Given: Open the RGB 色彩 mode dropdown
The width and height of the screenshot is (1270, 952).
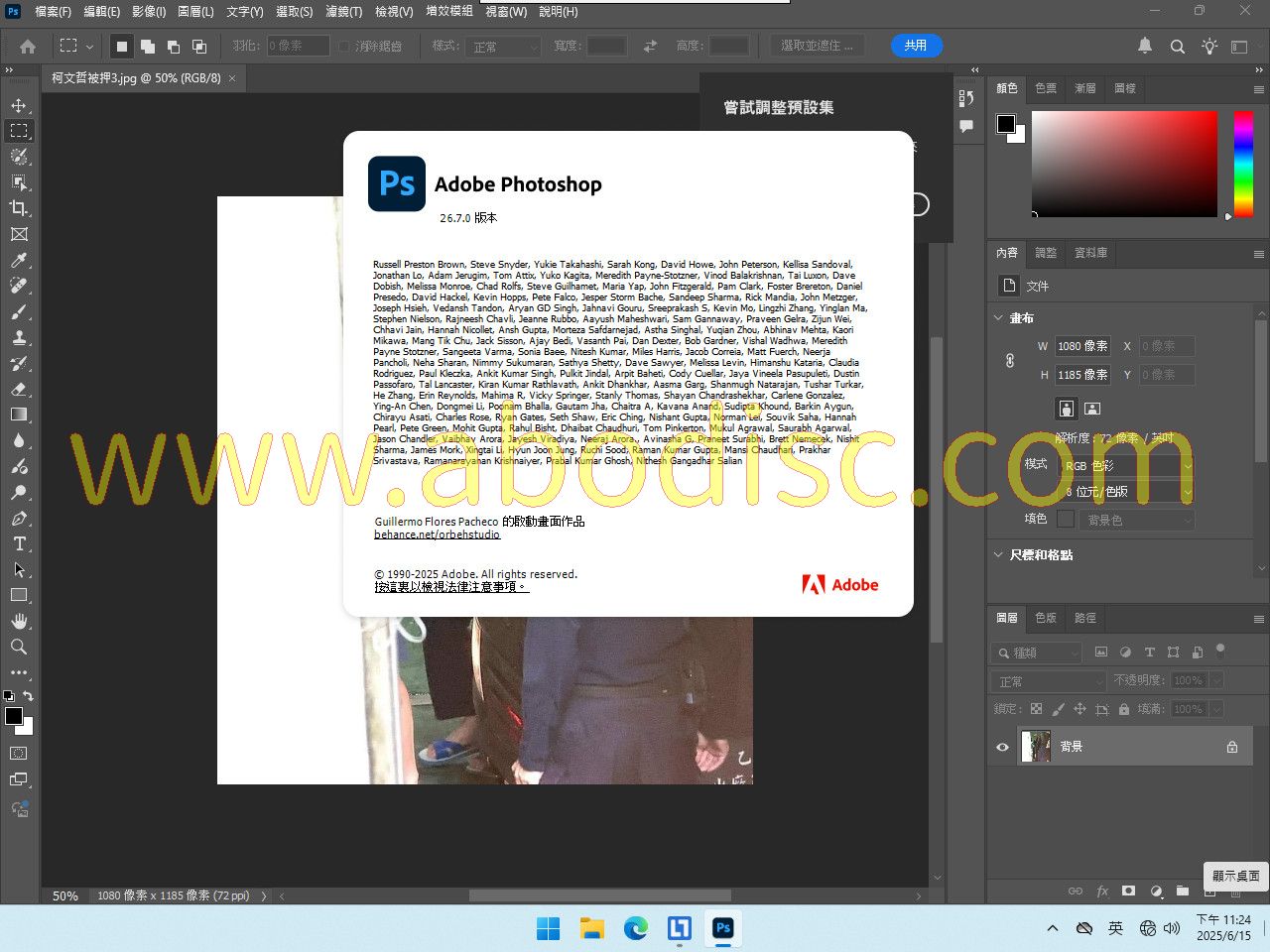Looking at the screenshot, I should click(1127, 465).
